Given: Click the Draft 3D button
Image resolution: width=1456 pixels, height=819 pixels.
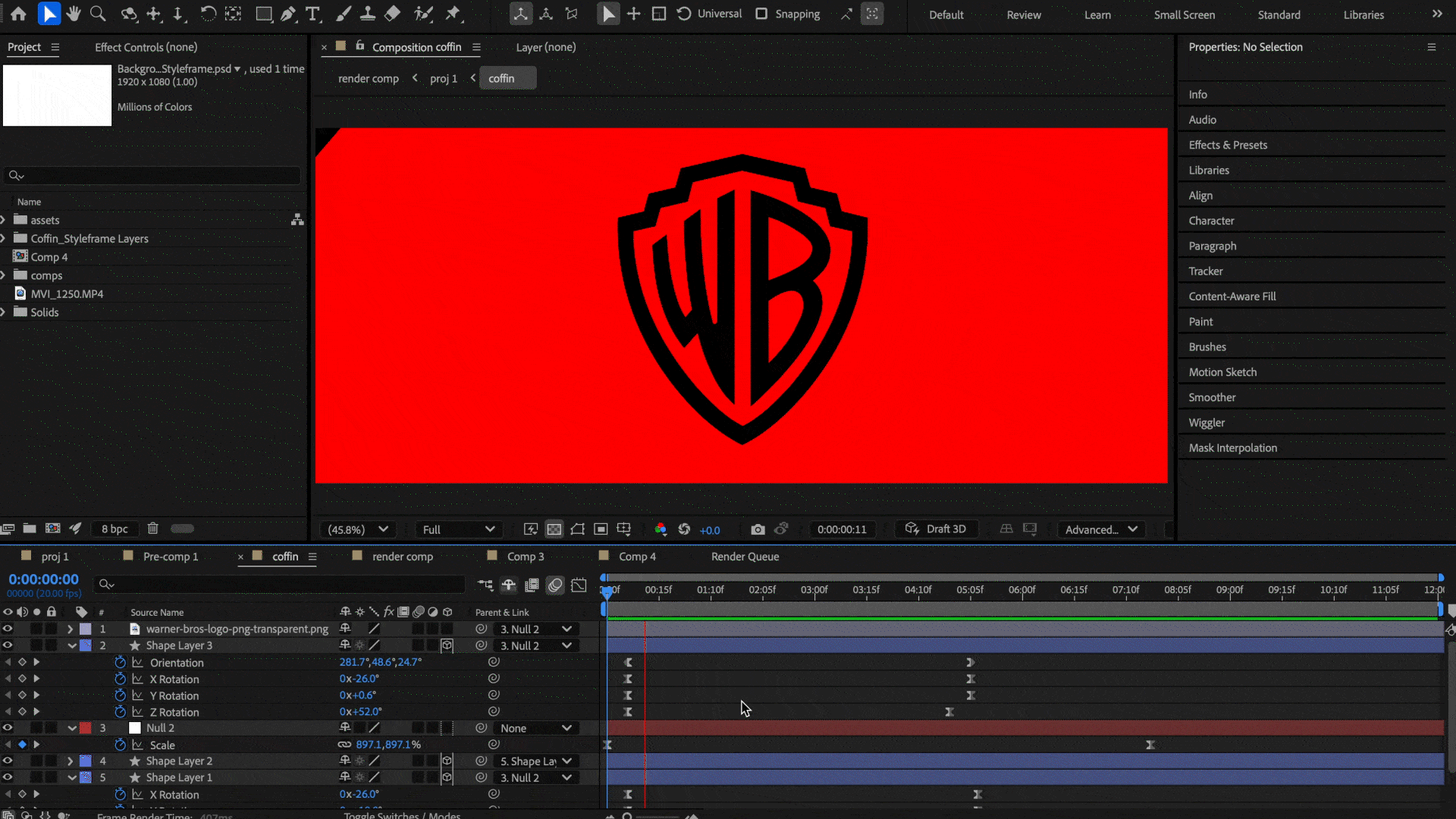Looking at the screenshot, I should [937, 529].
